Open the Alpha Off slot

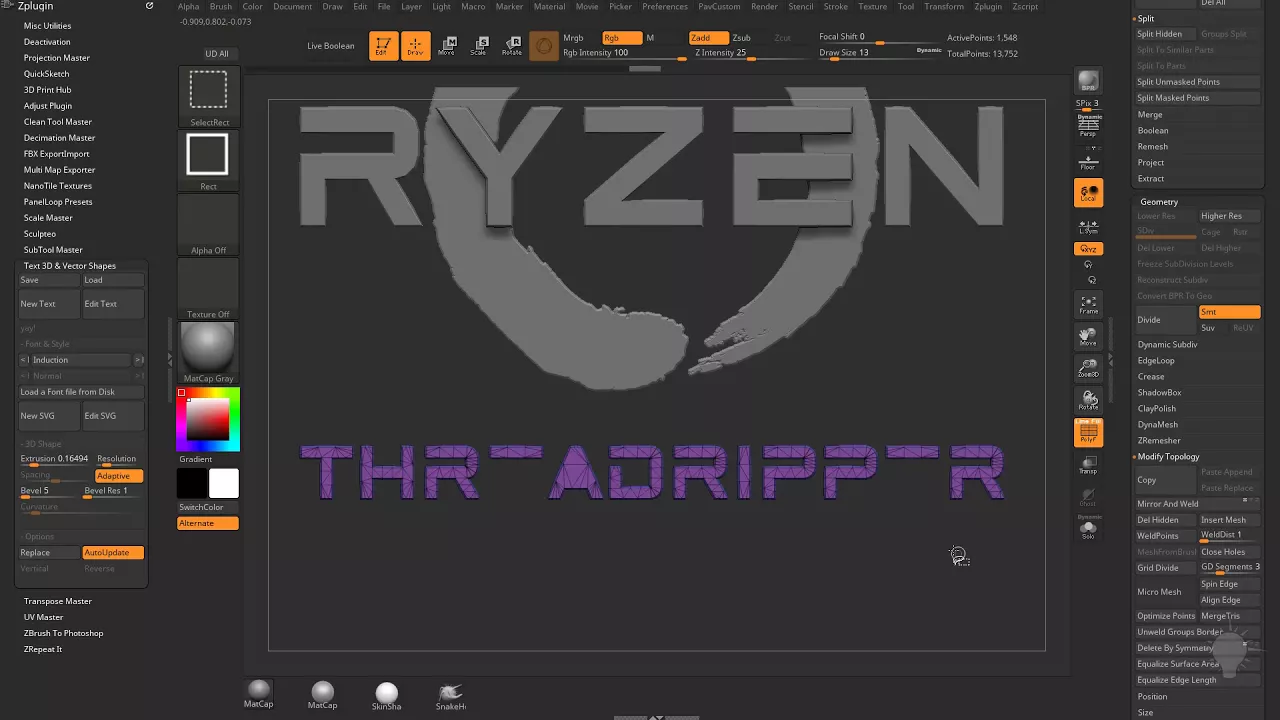[x=208, y=224]
